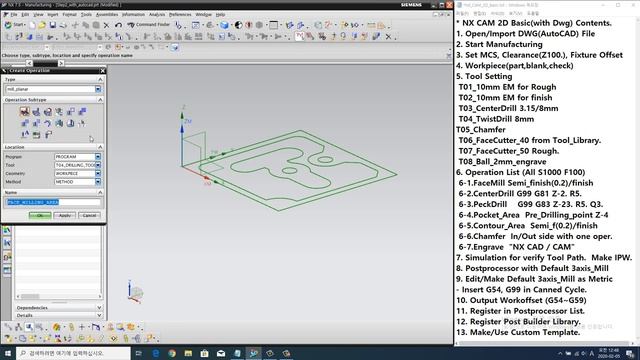Image resolution: width=640 pixels, height=360 pixels.
Task: Expand the Dependencies panel
Action: click(99, 308)
